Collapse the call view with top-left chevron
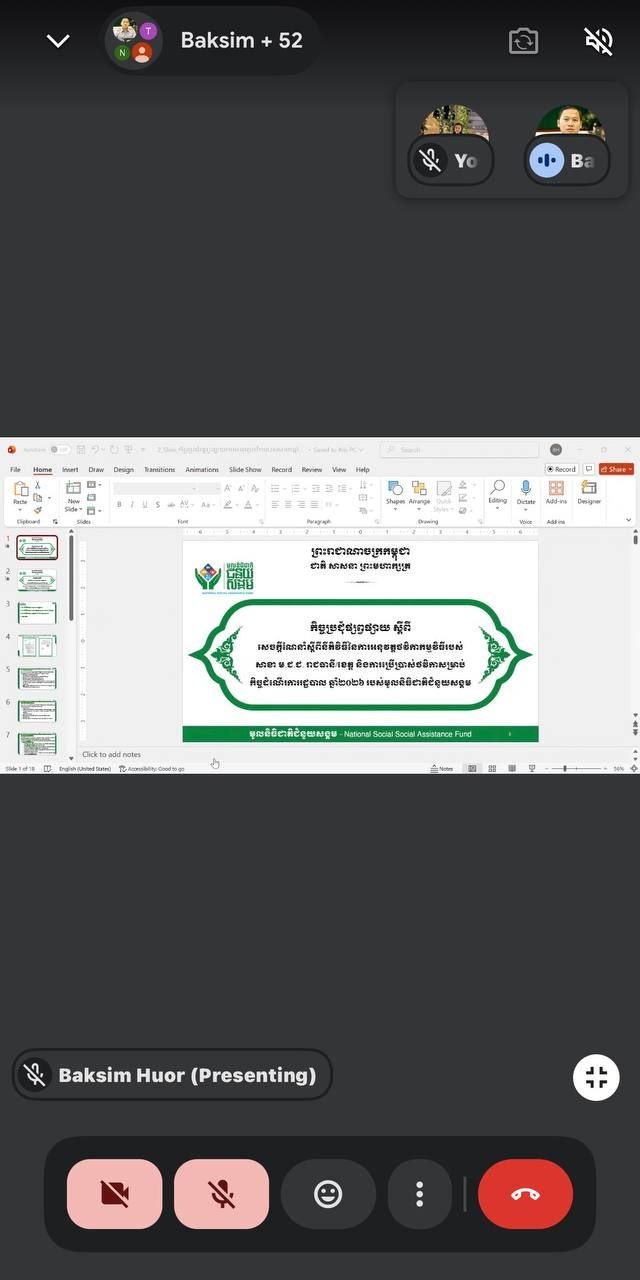This screenshot has width=640, height=1280. pos(58,41)
